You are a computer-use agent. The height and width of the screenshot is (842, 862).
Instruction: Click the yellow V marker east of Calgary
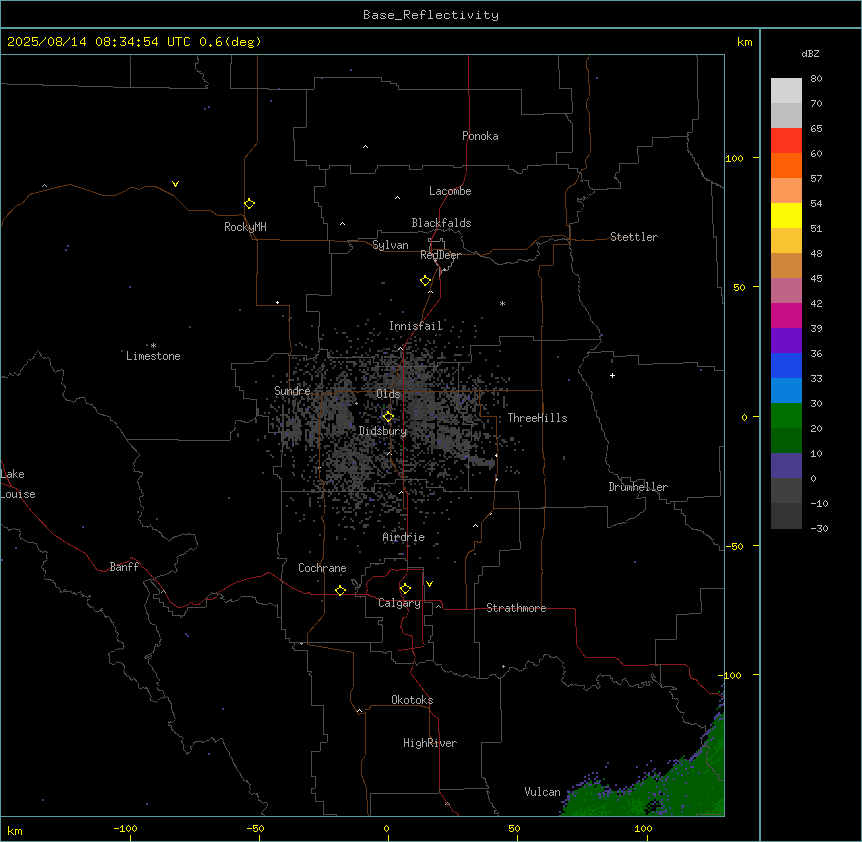[429, 584]
